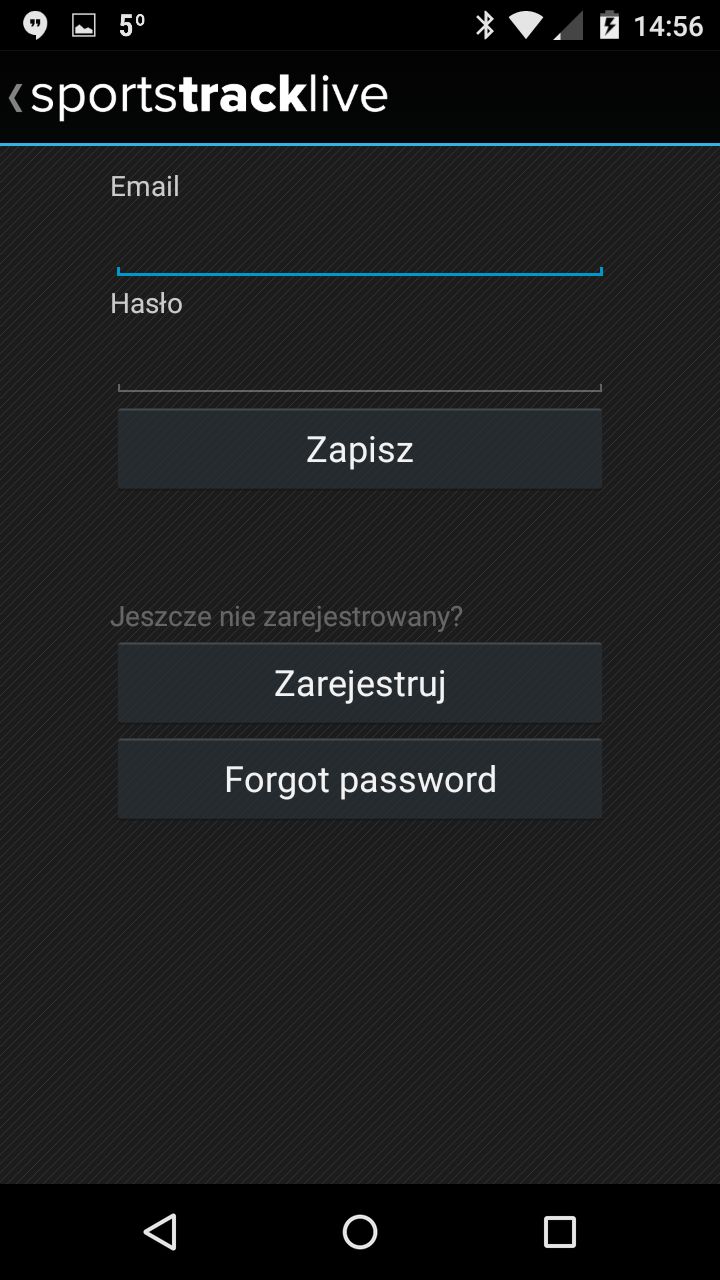Tap the Hasło label text
The image size is (720, 1280).
[x=147, y=304]
